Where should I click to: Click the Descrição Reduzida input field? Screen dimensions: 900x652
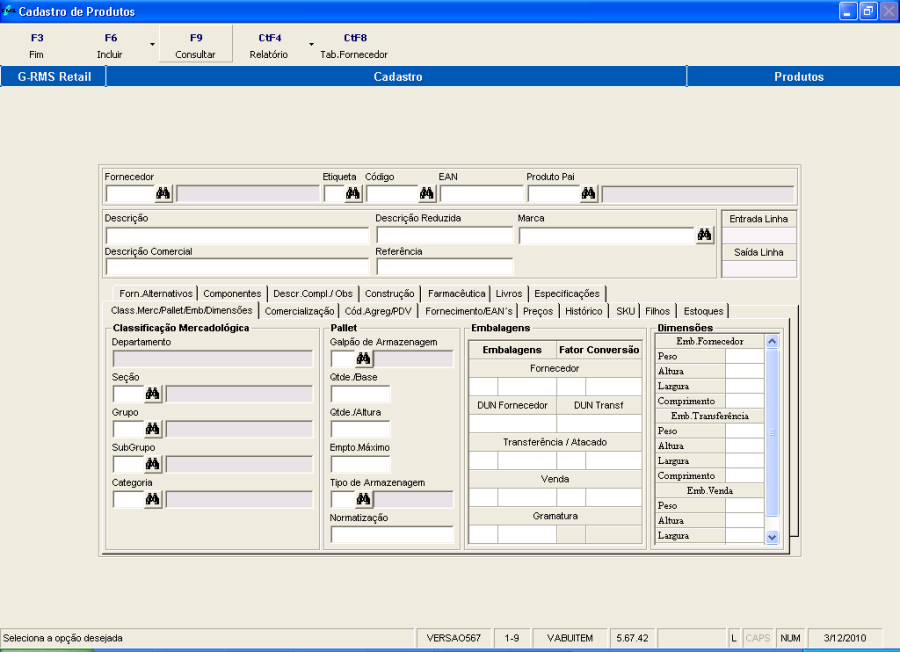pos(444,235)
